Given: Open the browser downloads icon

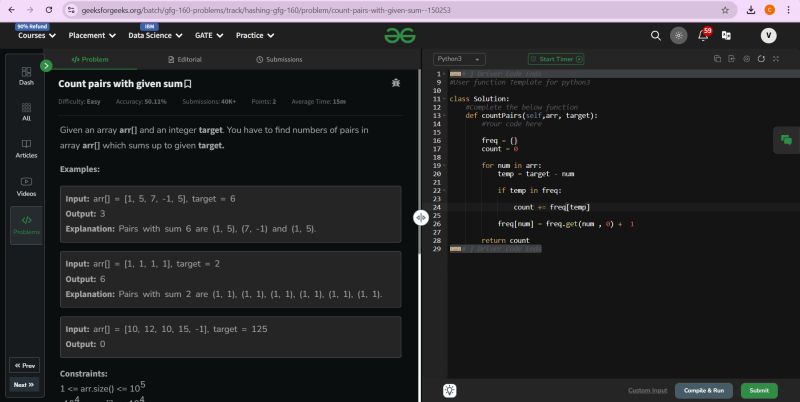Looking at the screenshot, I should click(751, 10).
